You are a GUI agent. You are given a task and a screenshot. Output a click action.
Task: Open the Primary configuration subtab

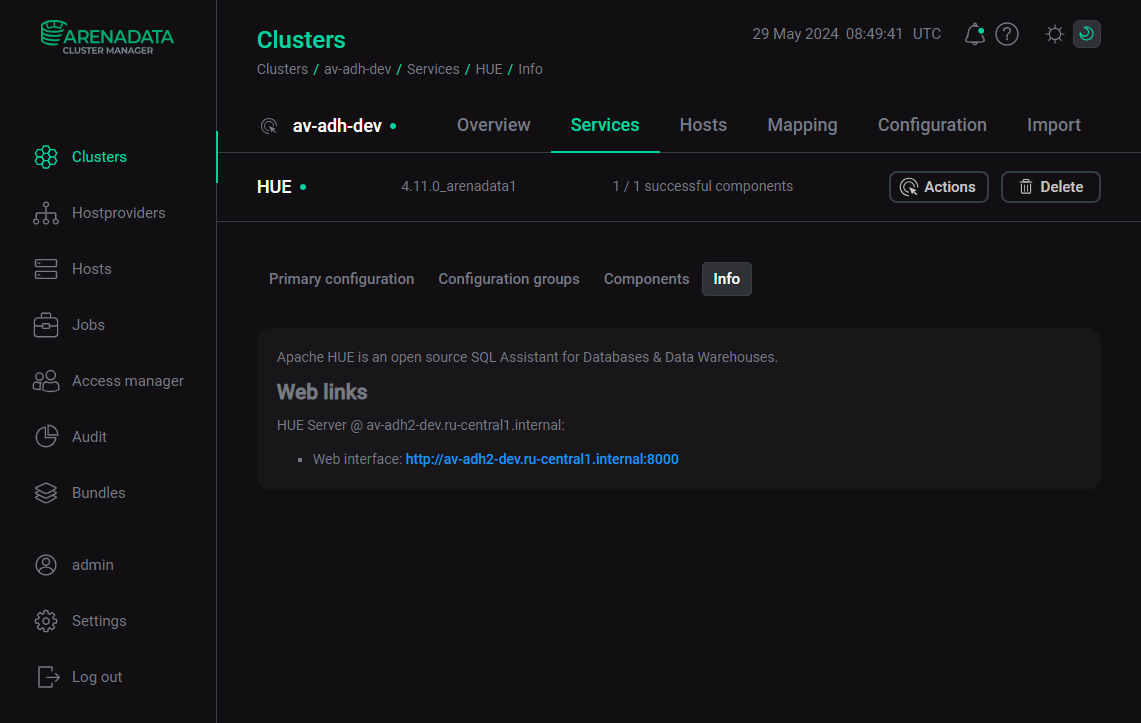341,279
